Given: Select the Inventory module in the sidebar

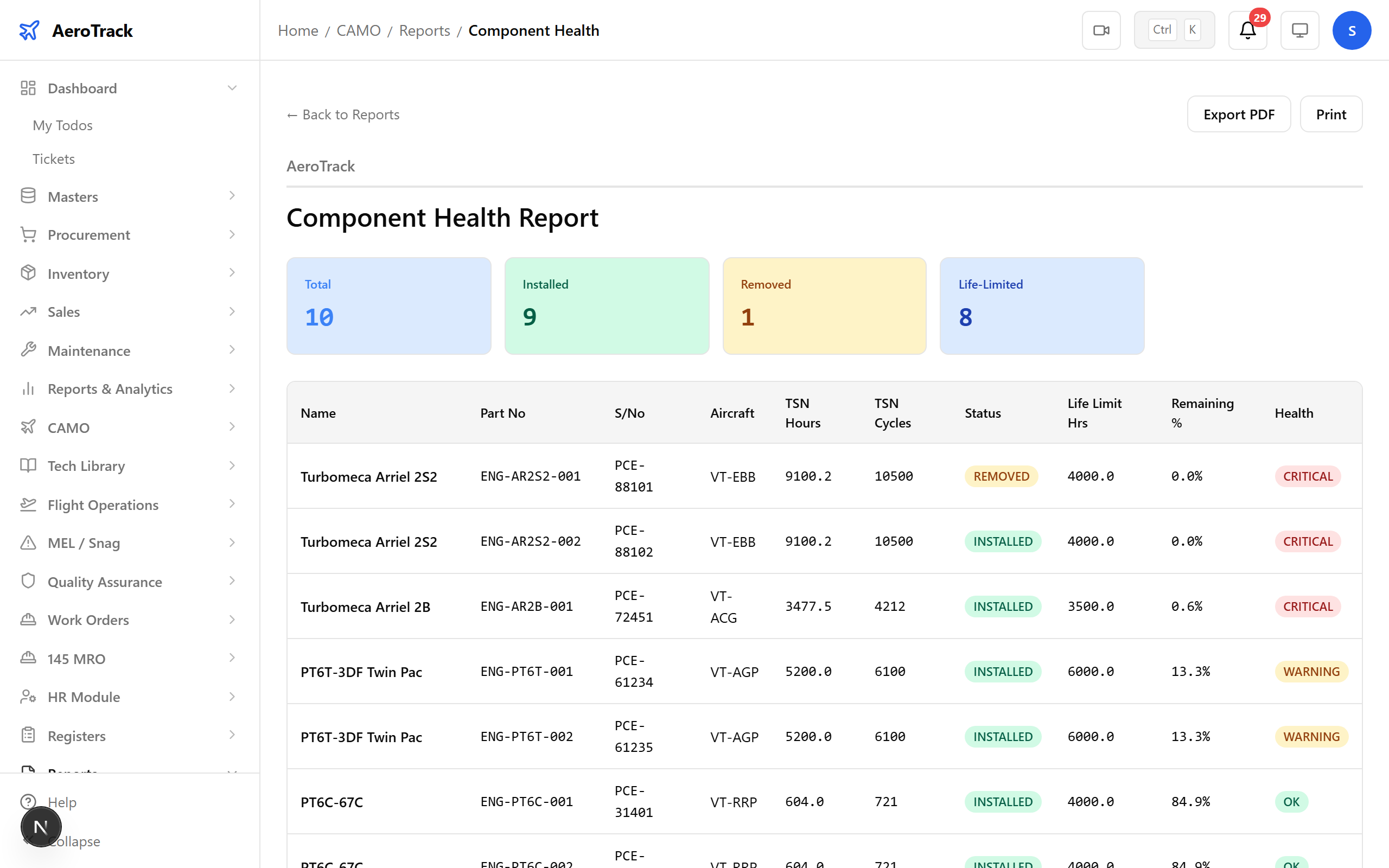Looking at the screenshot, I should tap(78, 273).
